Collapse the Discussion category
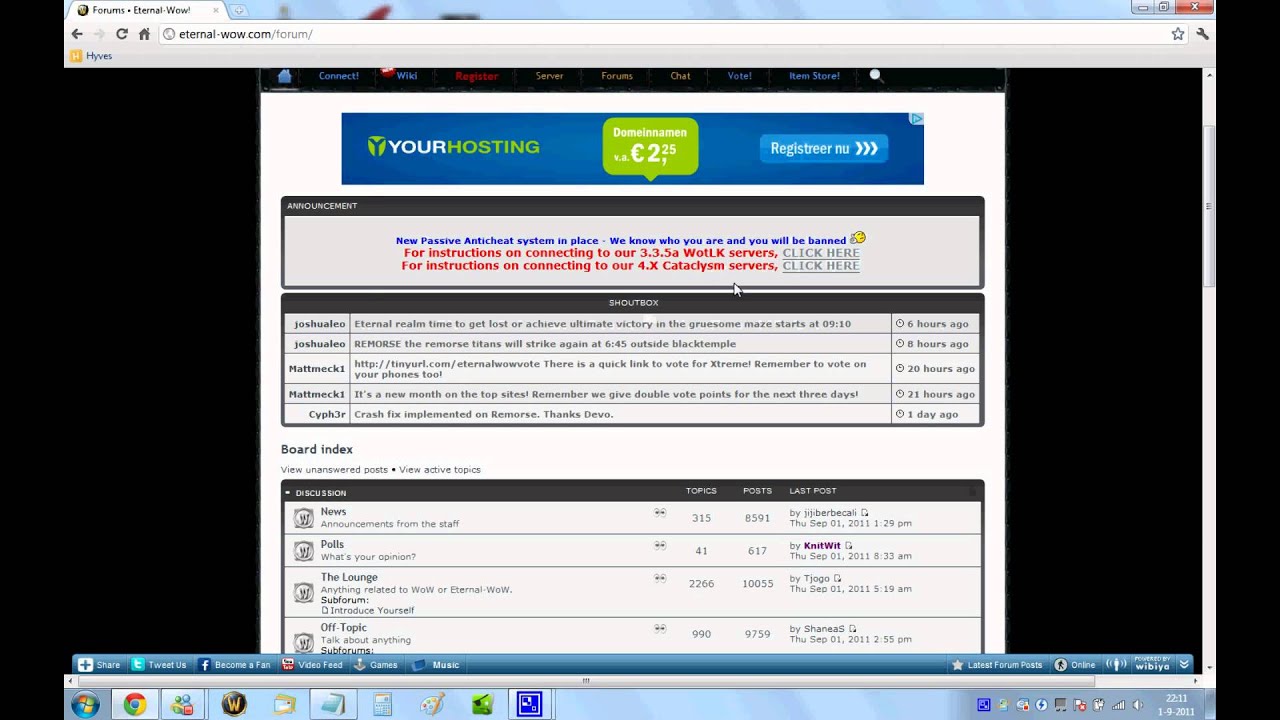The width and height of the screenshot is (1280, 720). coord(287,493)
